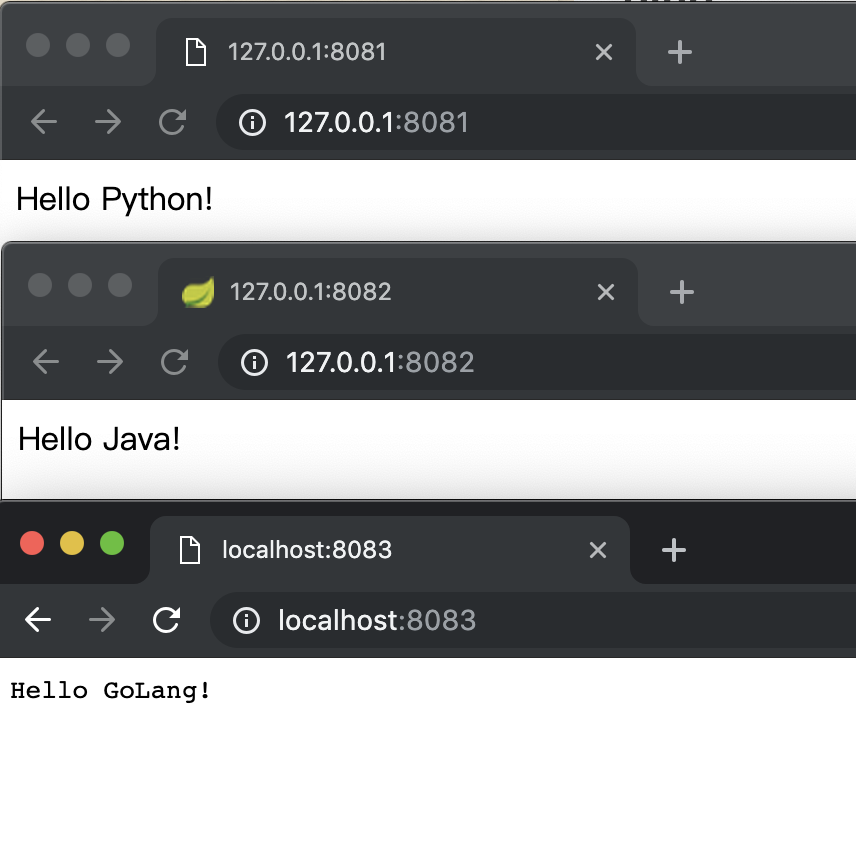856x860 pixels.
Task: Reload the 127.0.0.1:8081 page
Action: 173,122
